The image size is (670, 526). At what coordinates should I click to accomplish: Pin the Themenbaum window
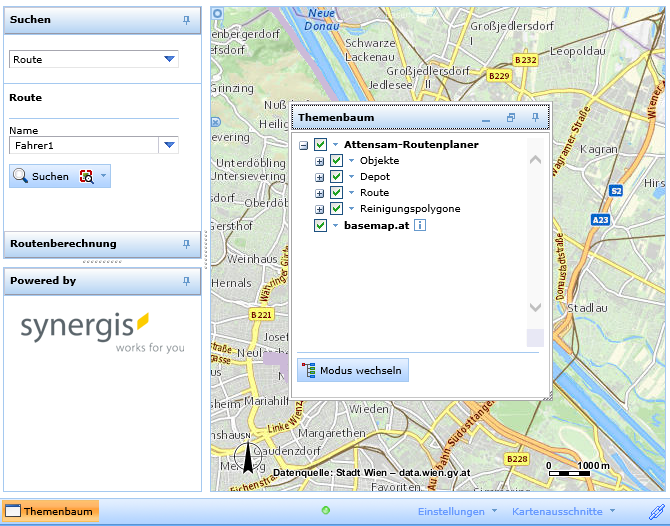coord(535,118)
